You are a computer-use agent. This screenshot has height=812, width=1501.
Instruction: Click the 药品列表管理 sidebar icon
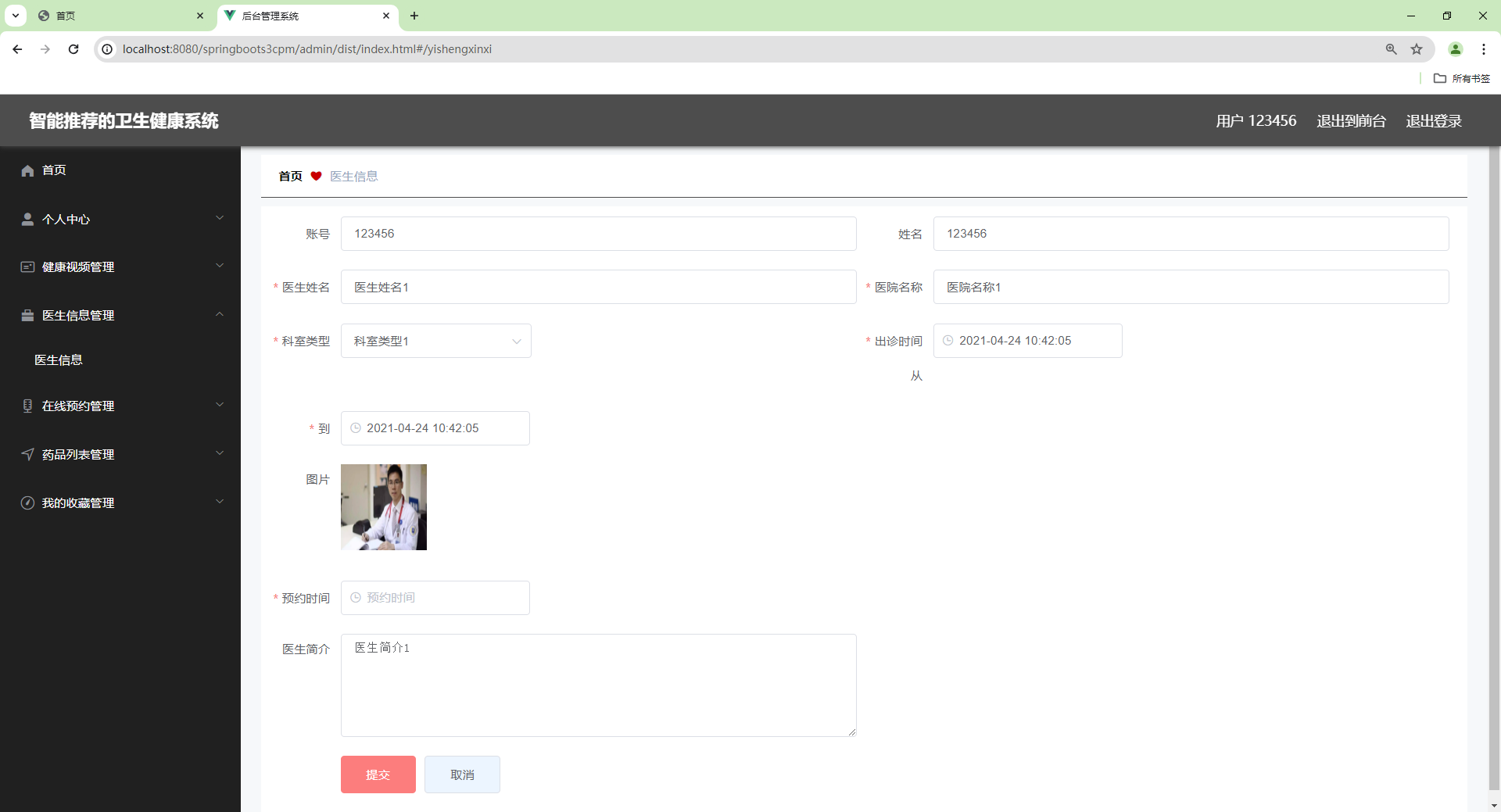[x=27, y=454]
